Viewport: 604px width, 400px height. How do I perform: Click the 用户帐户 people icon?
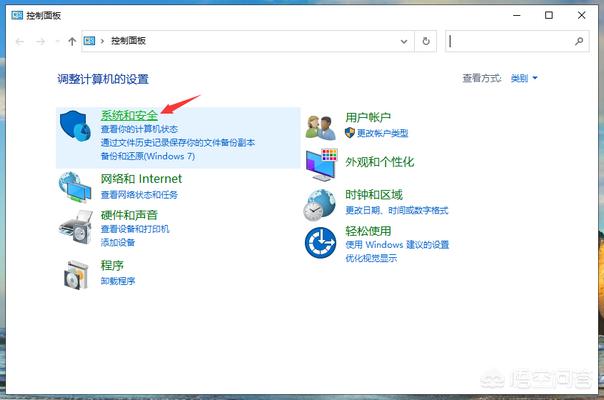click(321, 126)
